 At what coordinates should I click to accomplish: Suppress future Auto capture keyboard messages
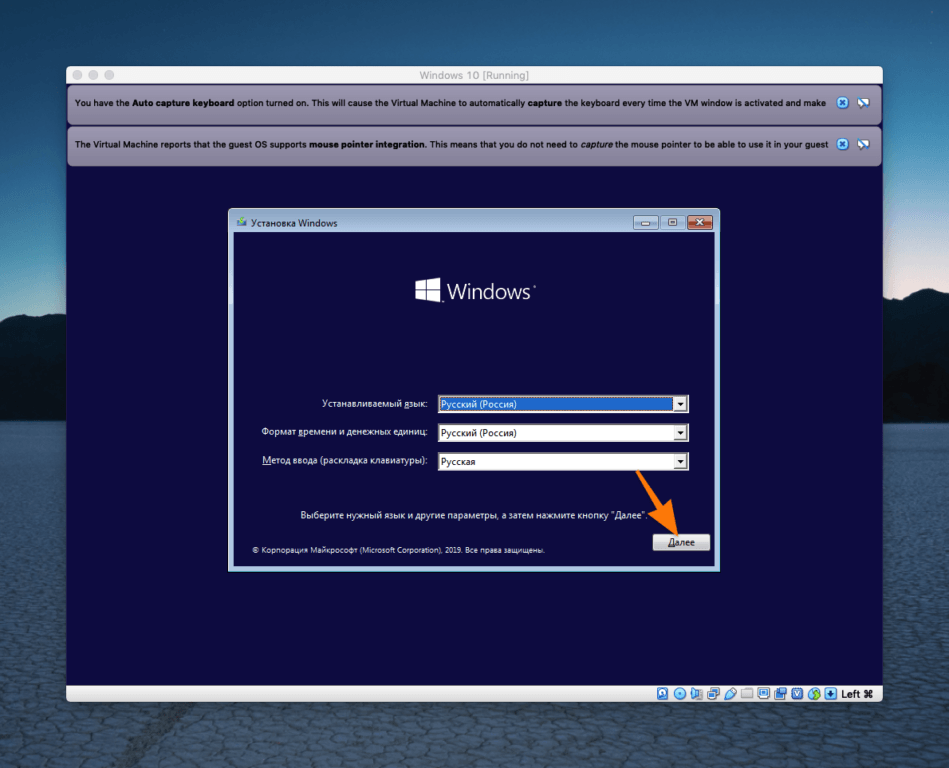pyautogui.click(x=864, y=103)
